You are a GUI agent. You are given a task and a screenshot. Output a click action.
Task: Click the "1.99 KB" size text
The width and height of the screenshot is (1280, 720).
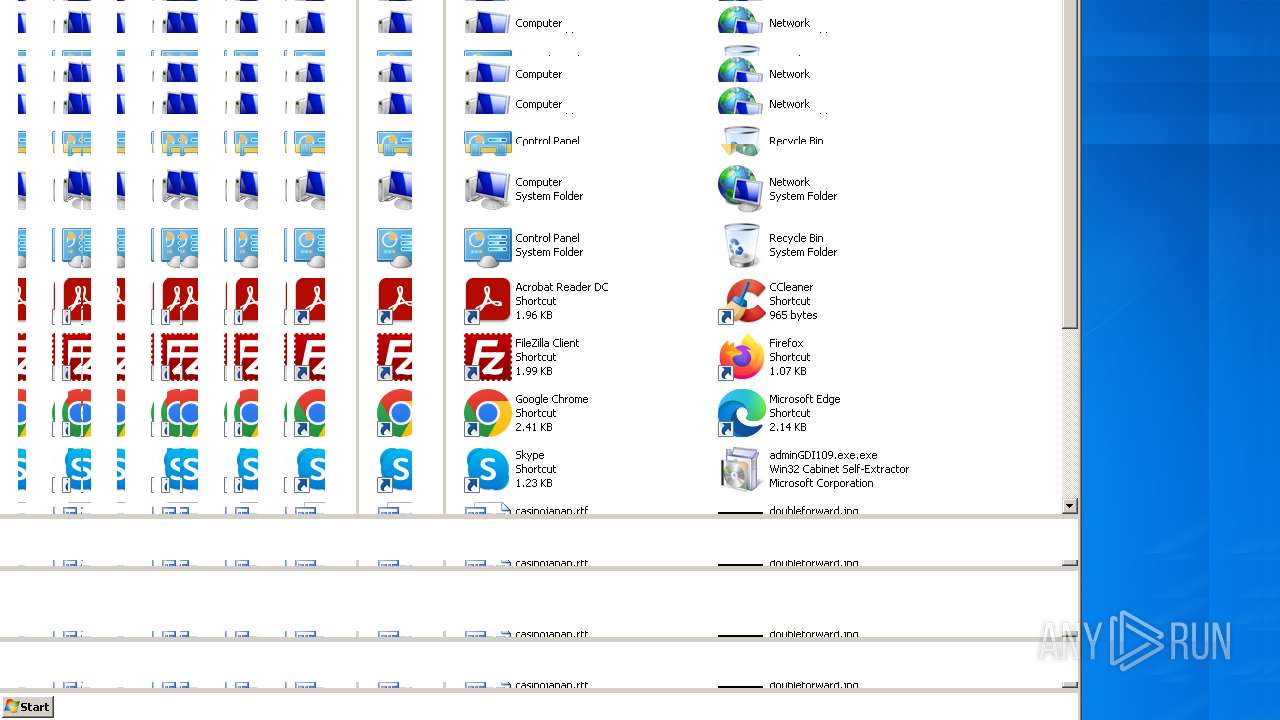click(534, 371)
